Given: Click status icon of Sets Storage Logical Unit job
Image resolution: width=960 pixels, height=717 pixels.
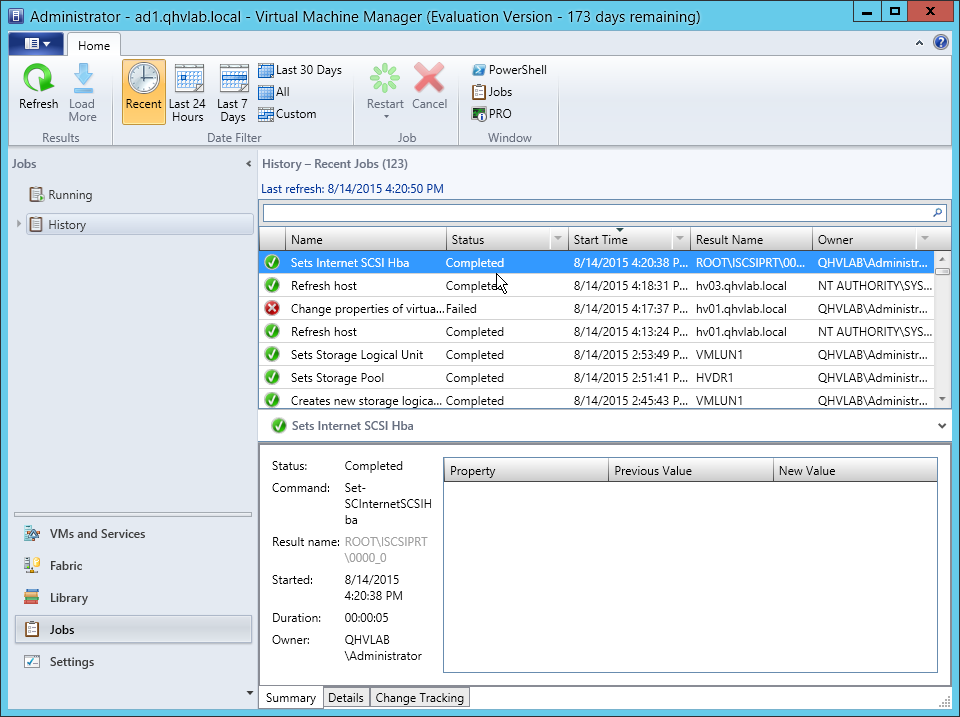Looking at the screenshot, I should point(272,355).
